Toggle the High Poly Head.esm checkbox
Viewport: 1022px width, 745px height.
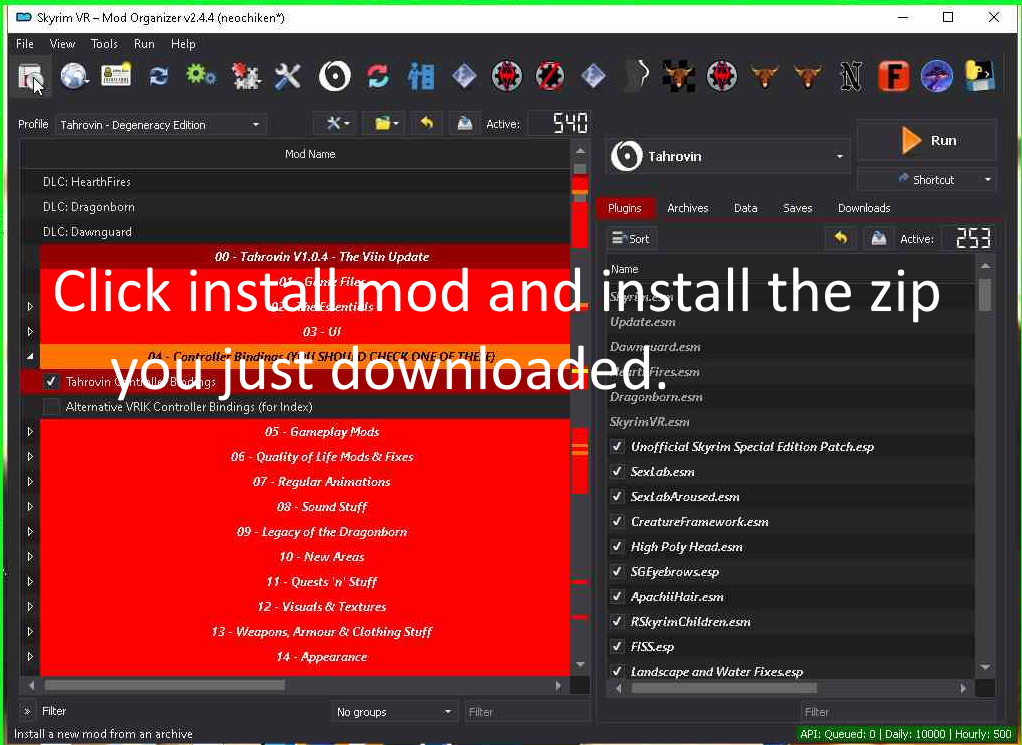pos(617,546)
